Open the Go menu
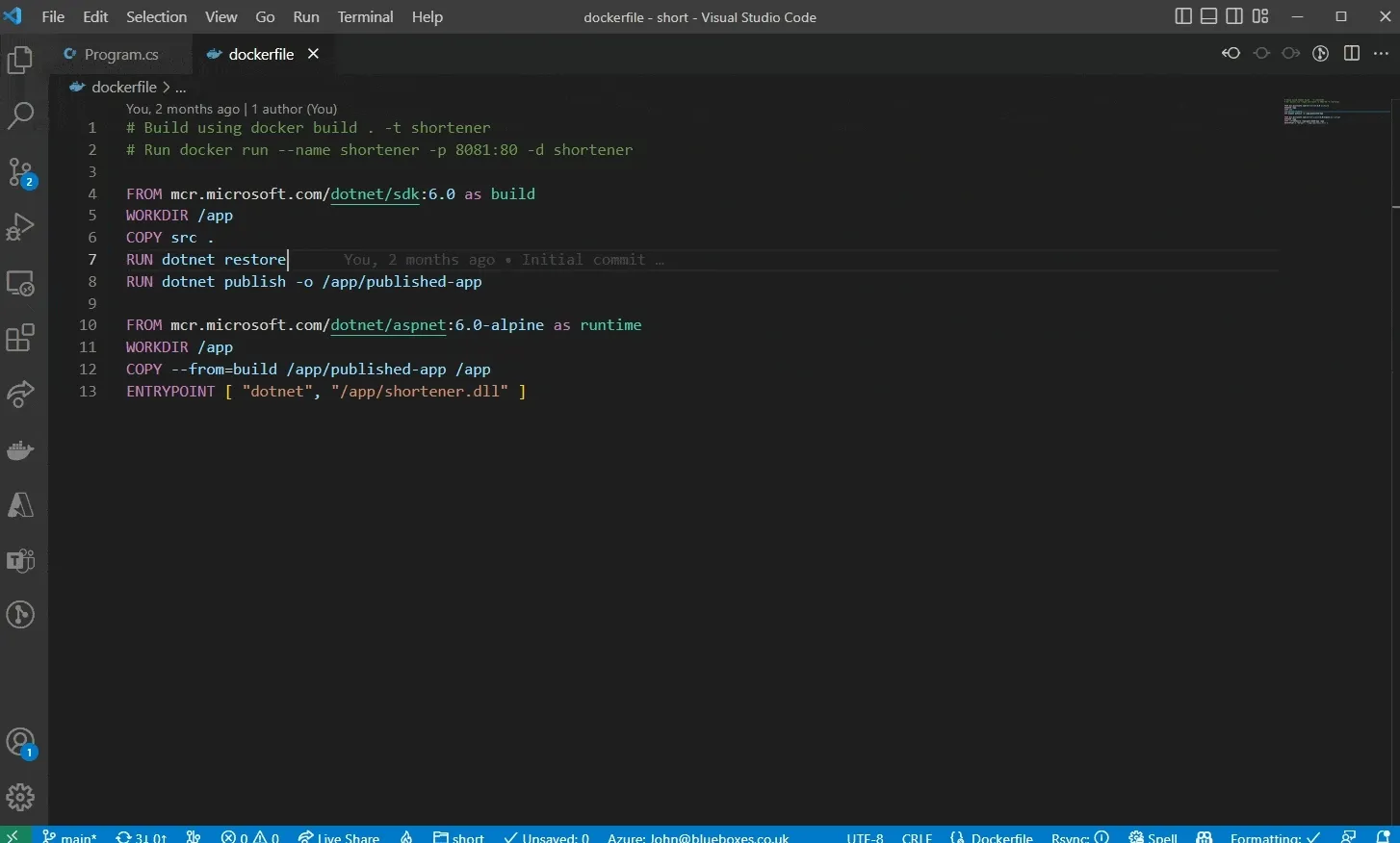 [265, 17]
